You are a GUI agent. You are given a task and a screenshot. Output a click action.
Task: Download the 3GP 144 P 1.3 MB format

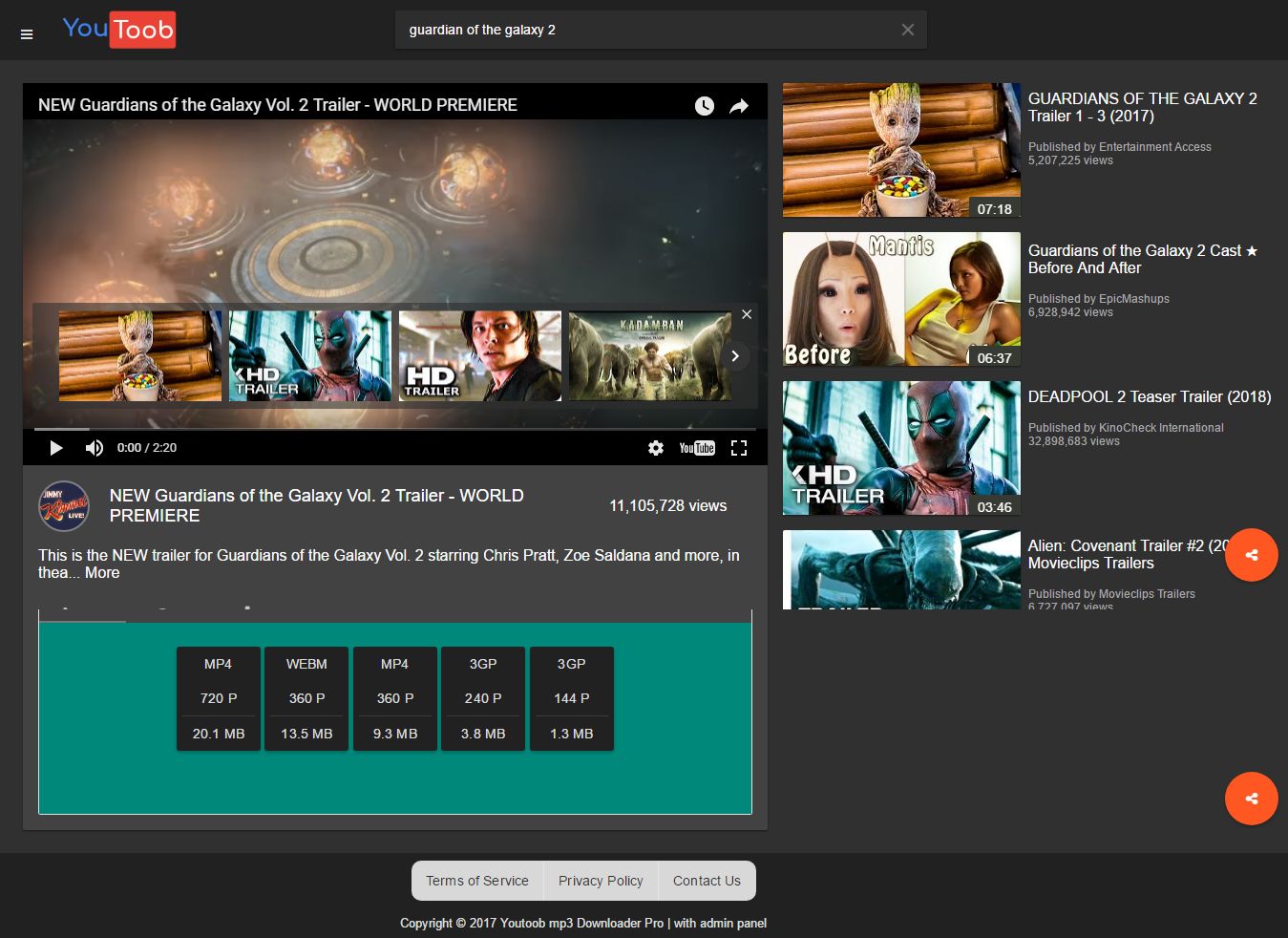tap(572, 698)
